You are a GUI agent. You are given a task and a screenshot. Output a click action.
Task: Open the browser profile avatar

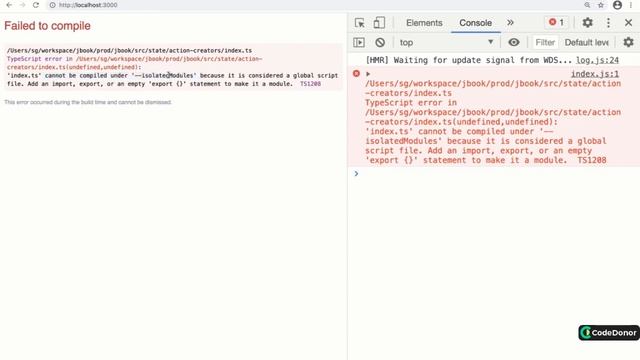pyautogui.click(x=617, y=5)
